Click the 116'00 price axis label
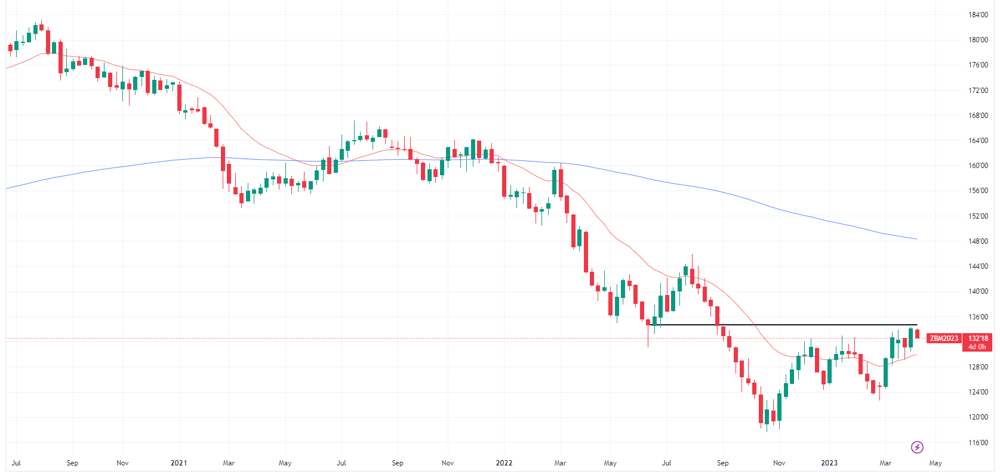1000x472 pixels. pyautogui.click(x=978, y=442)
